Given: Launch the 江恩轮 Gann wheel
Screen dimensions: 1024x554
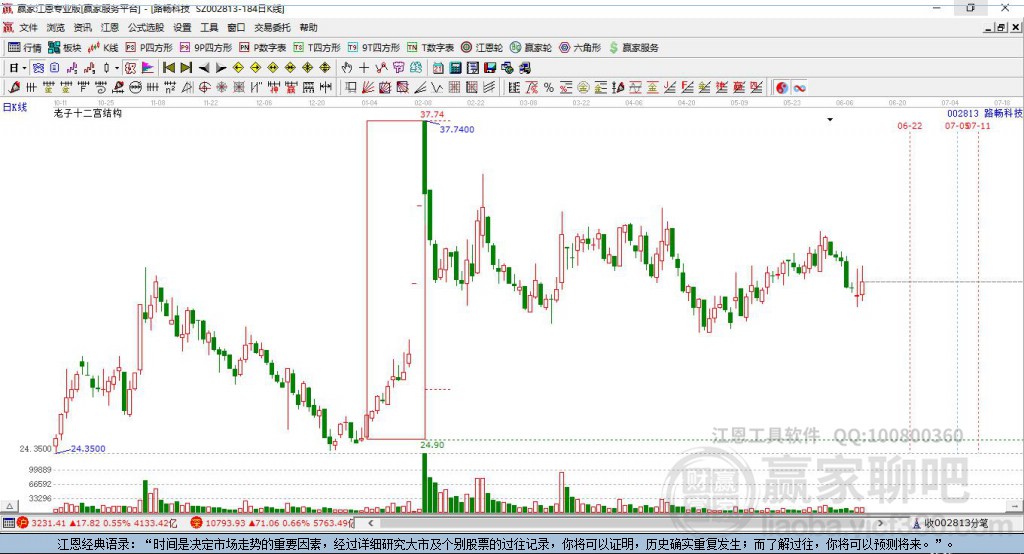Looking at the screenshot, I should [482, 48].
